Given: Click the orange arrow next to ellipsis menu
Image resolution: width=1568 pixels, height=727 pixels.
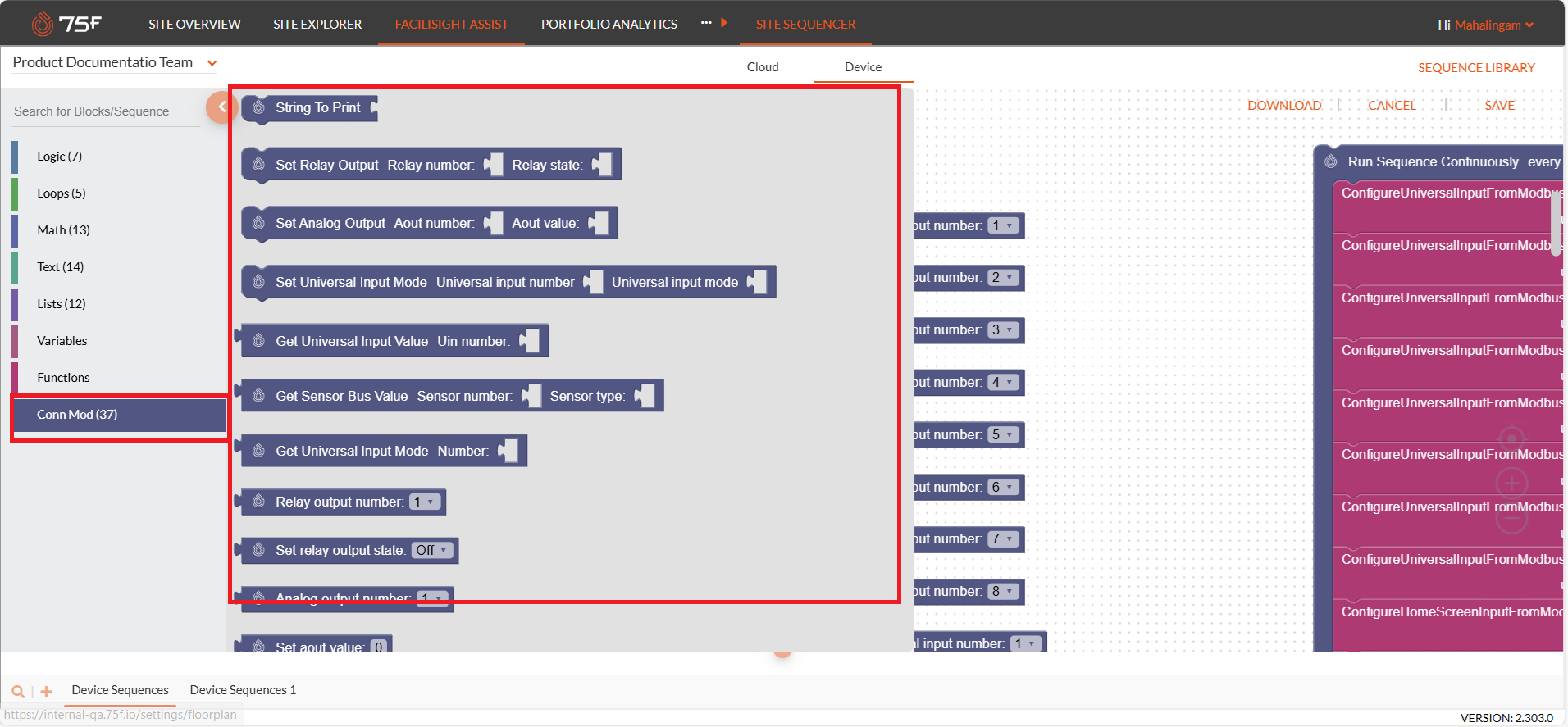Looking at the screenshot, I should (x=723, y=23).
